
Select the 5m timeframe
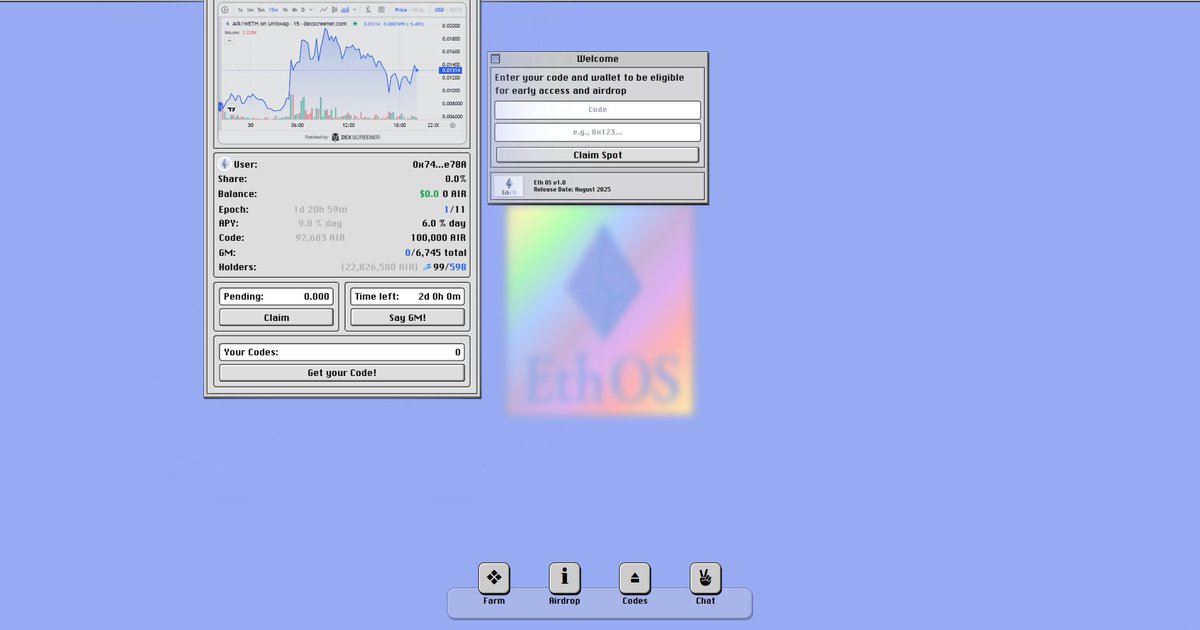point(261,10)
